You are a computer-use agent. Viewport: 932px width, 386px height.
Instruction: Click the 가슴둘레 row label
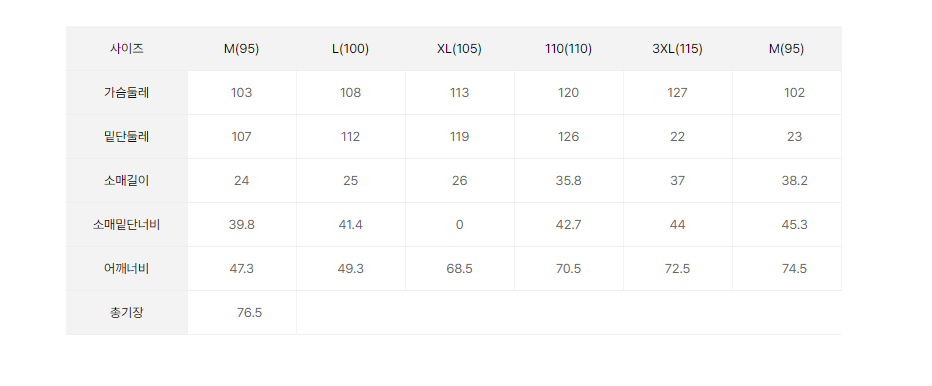pos(127,93)
